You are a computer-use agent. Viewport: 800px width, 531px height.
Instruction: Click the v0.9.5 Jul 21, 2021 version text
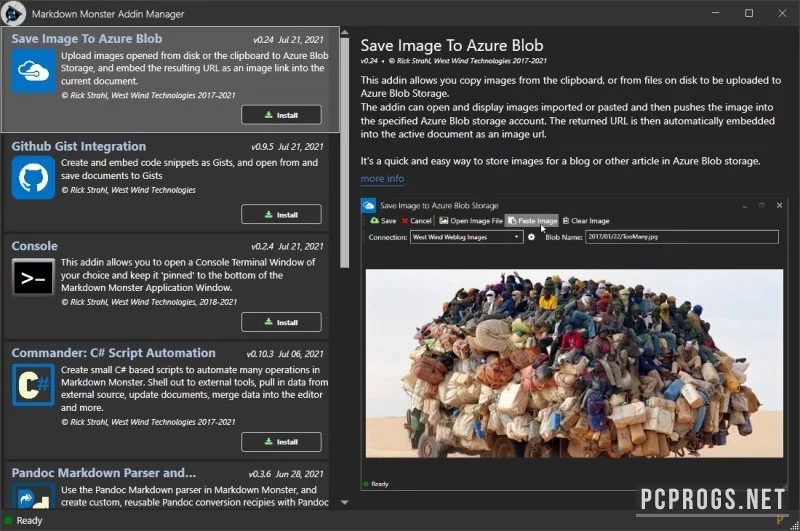pos(287,147)
